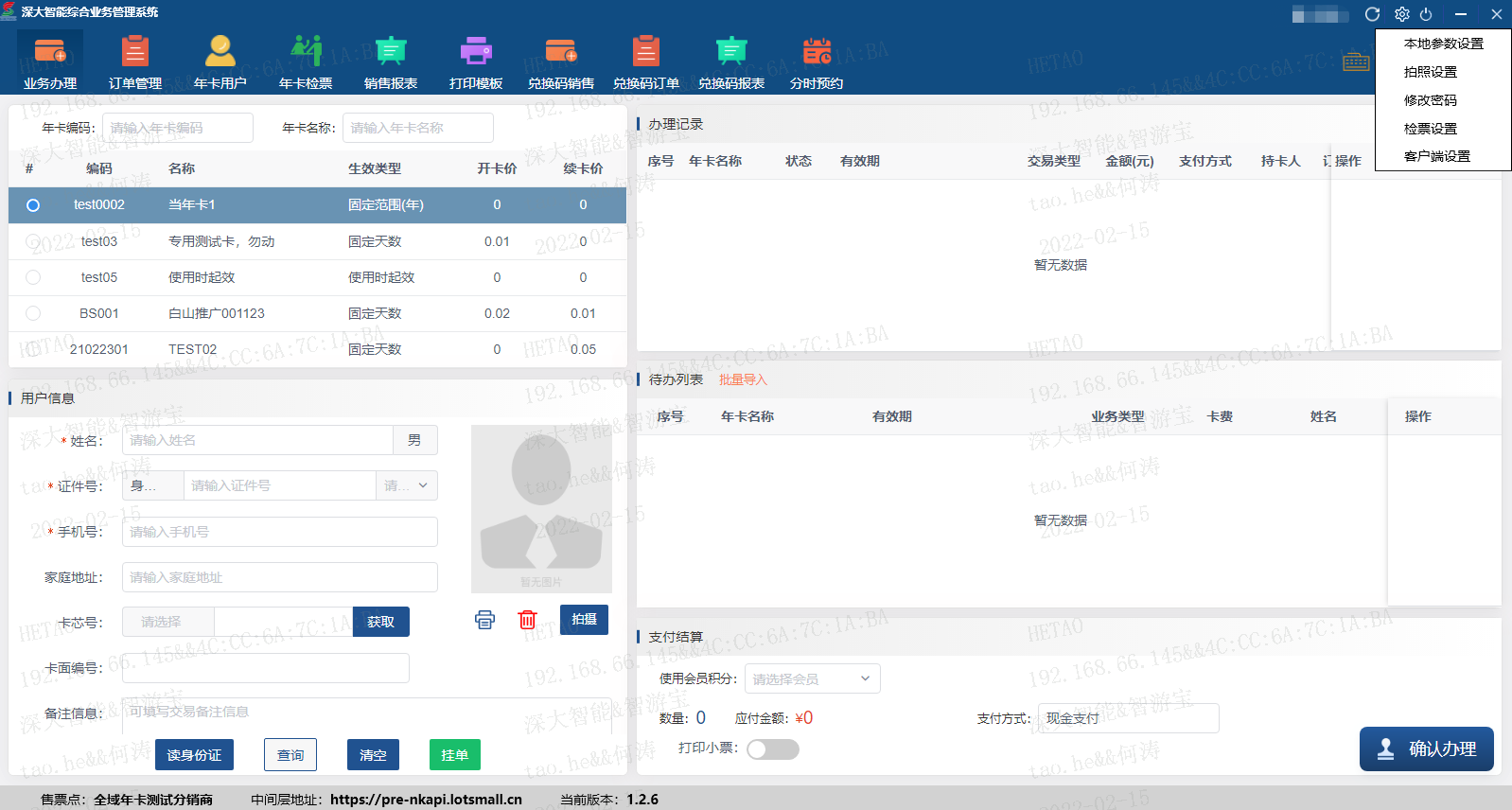Select the test03 row radio button
The height and width of the screenshot is (810, 1512).
33,241
